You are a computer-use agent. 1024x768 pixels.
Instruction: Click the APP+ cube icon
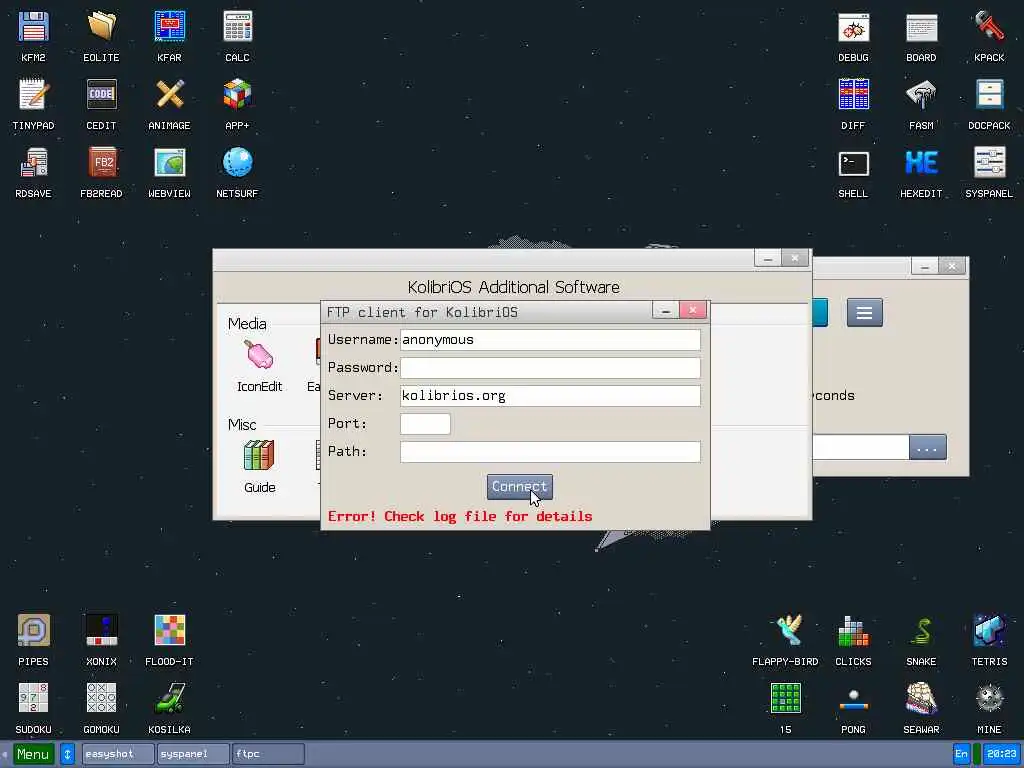pos(237,95)
